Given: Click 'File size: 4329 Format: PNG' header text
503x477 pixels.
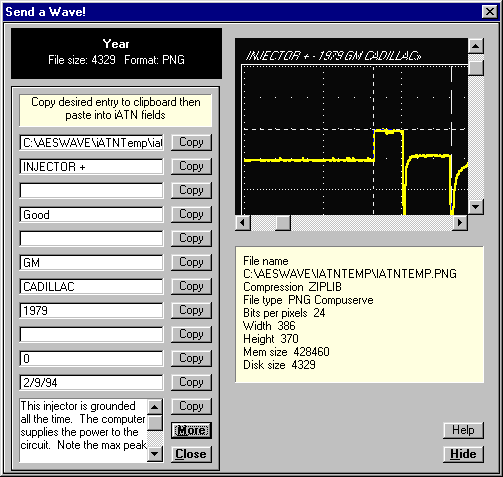Looking at the screenshot, I should tap(116, 60).
